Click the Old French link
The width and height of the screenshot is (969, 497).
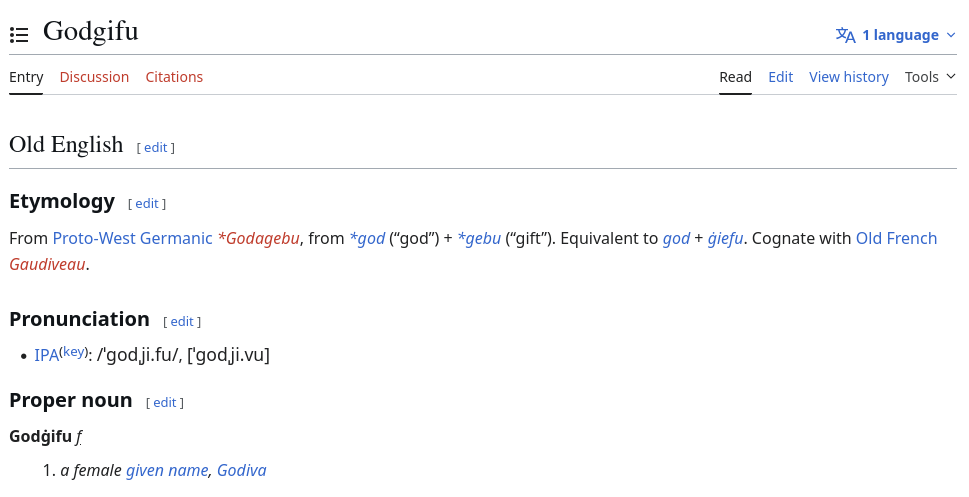point(896,238)
